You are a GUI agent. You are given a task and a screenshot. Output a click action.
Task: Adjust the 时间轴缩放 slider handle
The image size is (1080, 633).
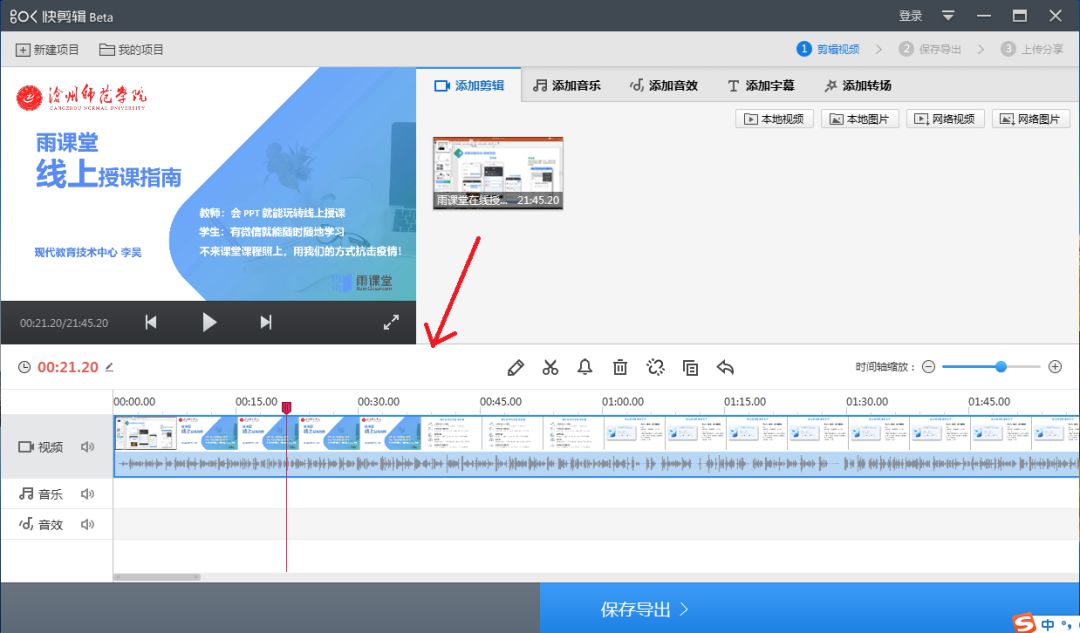click(1001, 366)
